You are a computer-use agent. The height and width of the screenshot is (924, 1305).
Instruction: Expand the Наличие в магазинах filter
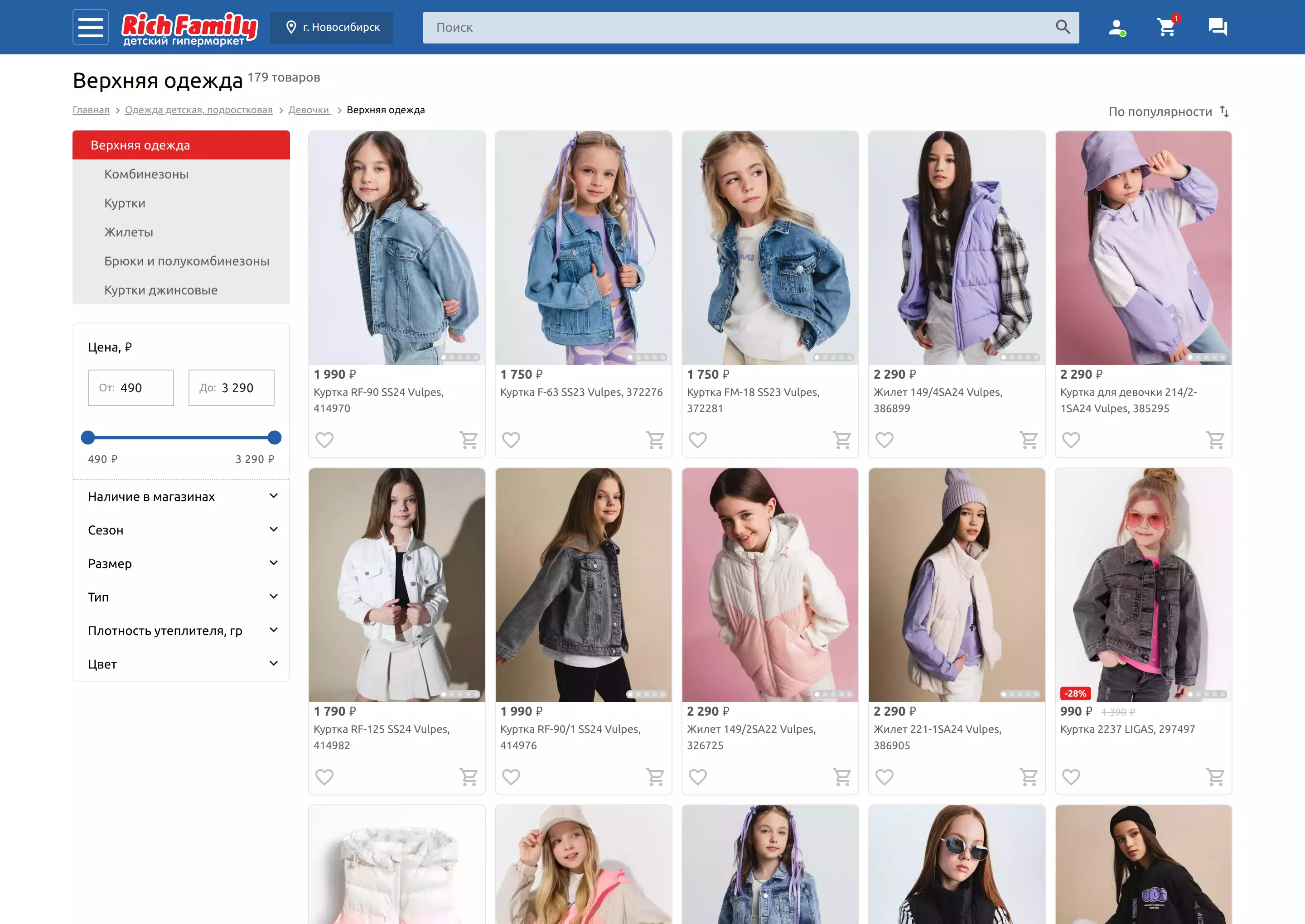[x=182, y=497]
